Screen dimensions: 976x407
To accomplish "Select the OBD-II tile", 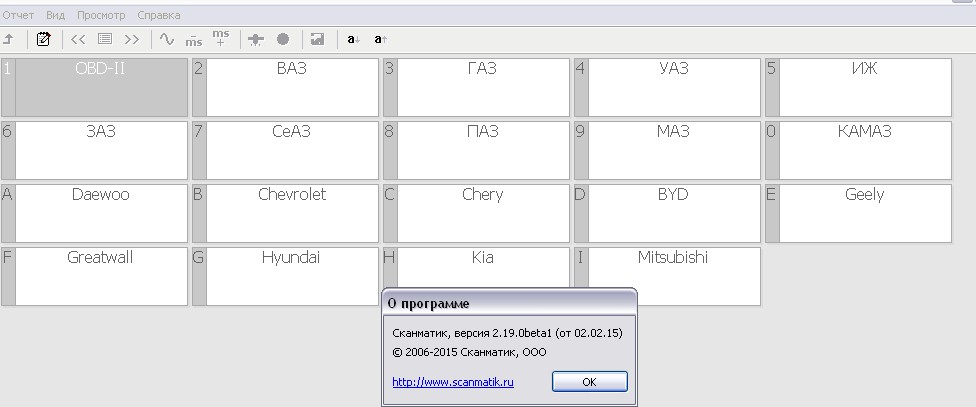I will pos(95,87).
